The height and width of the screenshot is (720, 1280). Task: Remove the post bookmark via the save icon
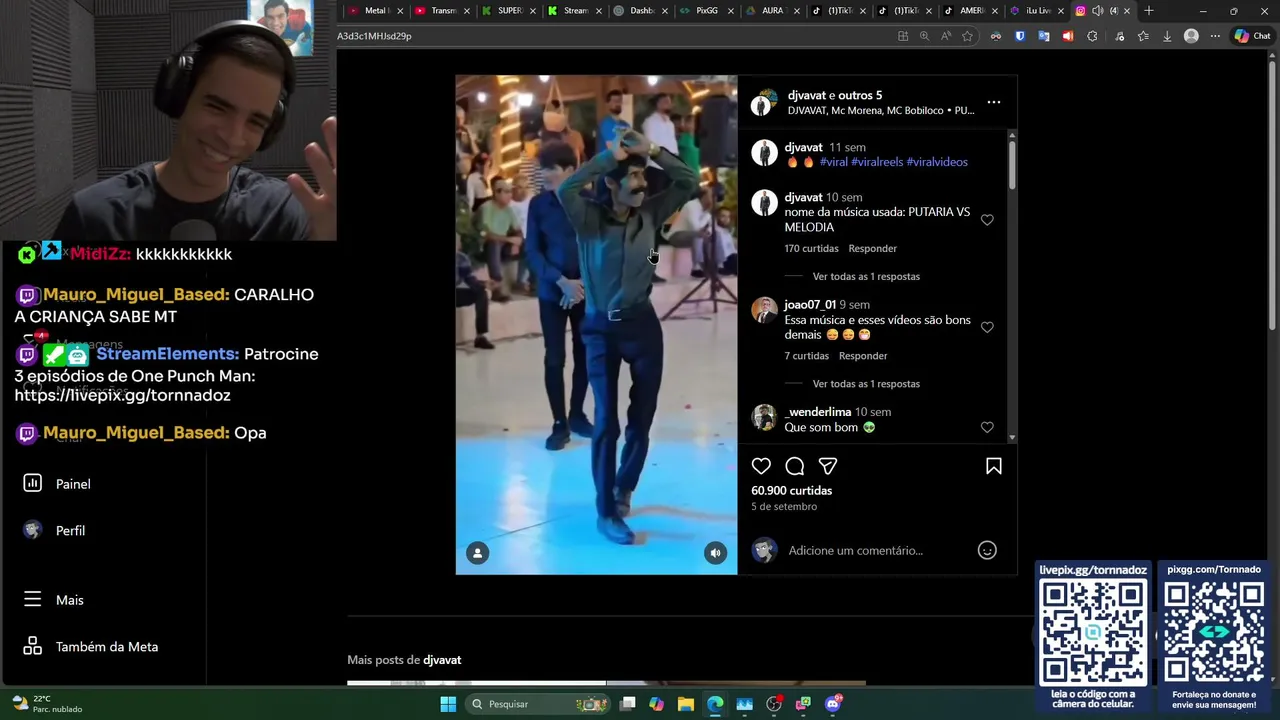[994, 466]
